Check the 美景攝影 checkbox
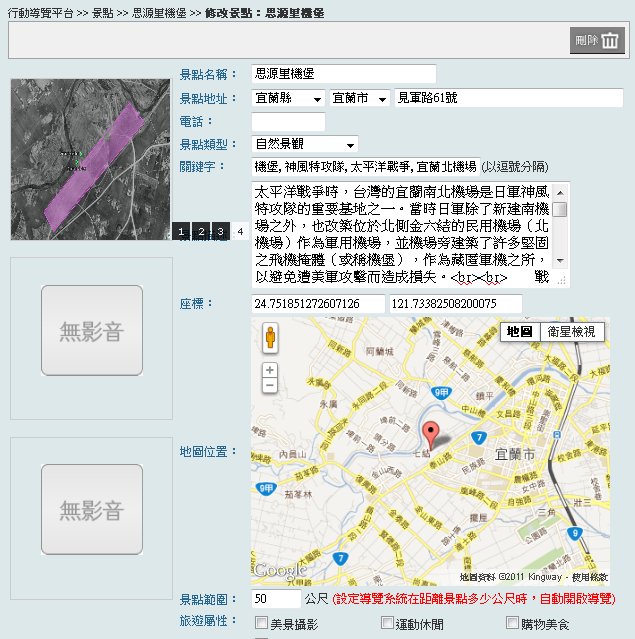Viewport: 635px width, 639px height. pyautogui.click(x=261, y=622)
